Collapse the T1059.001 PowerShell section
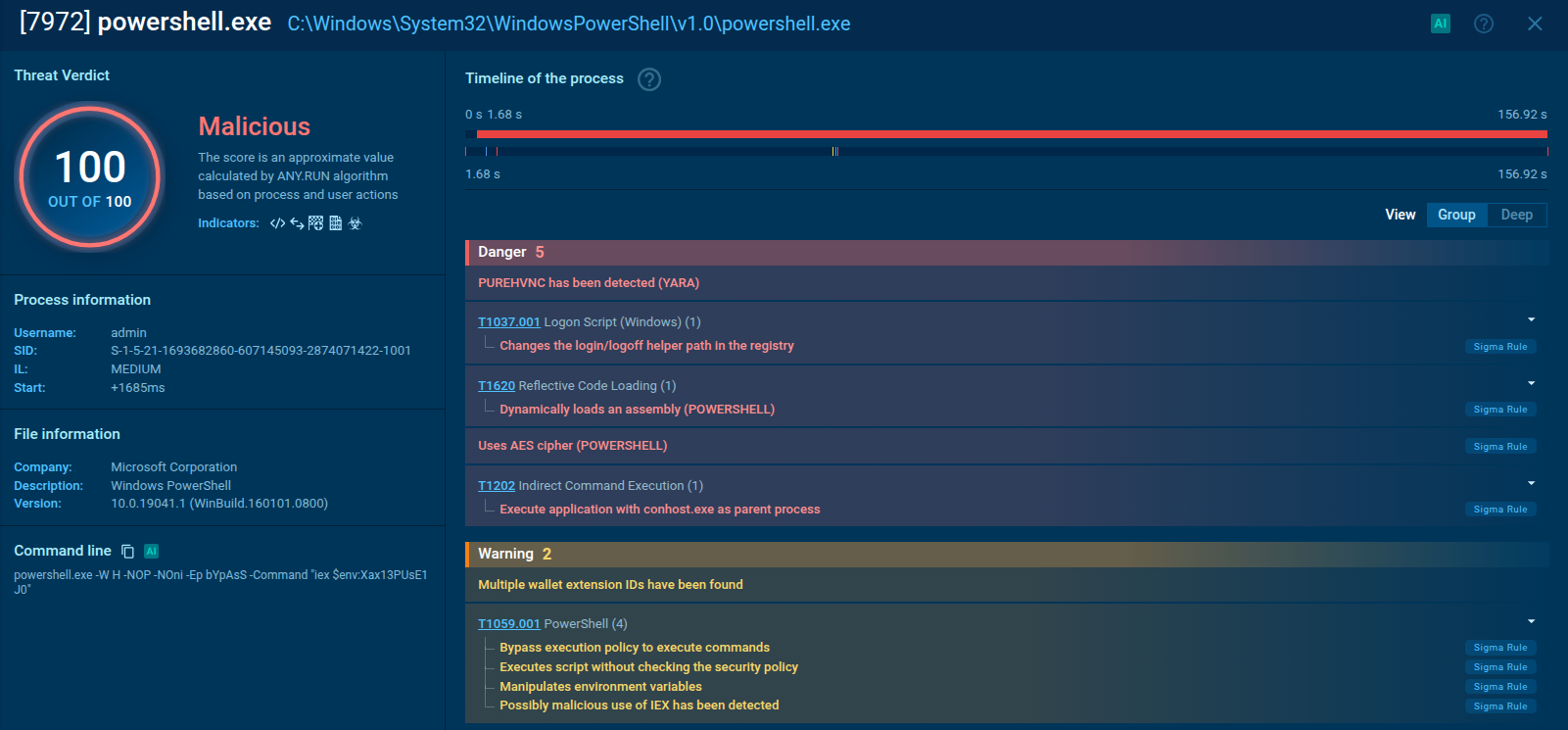The width and height of the screenshot is (1568, 730). [1531, 622]
